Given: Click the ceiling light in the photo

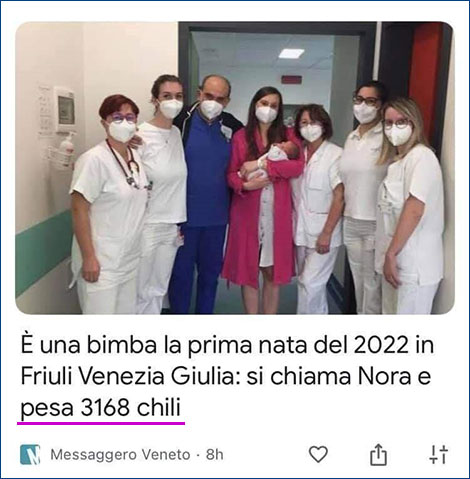Looking at the screenshot, I should coord(291,53).
